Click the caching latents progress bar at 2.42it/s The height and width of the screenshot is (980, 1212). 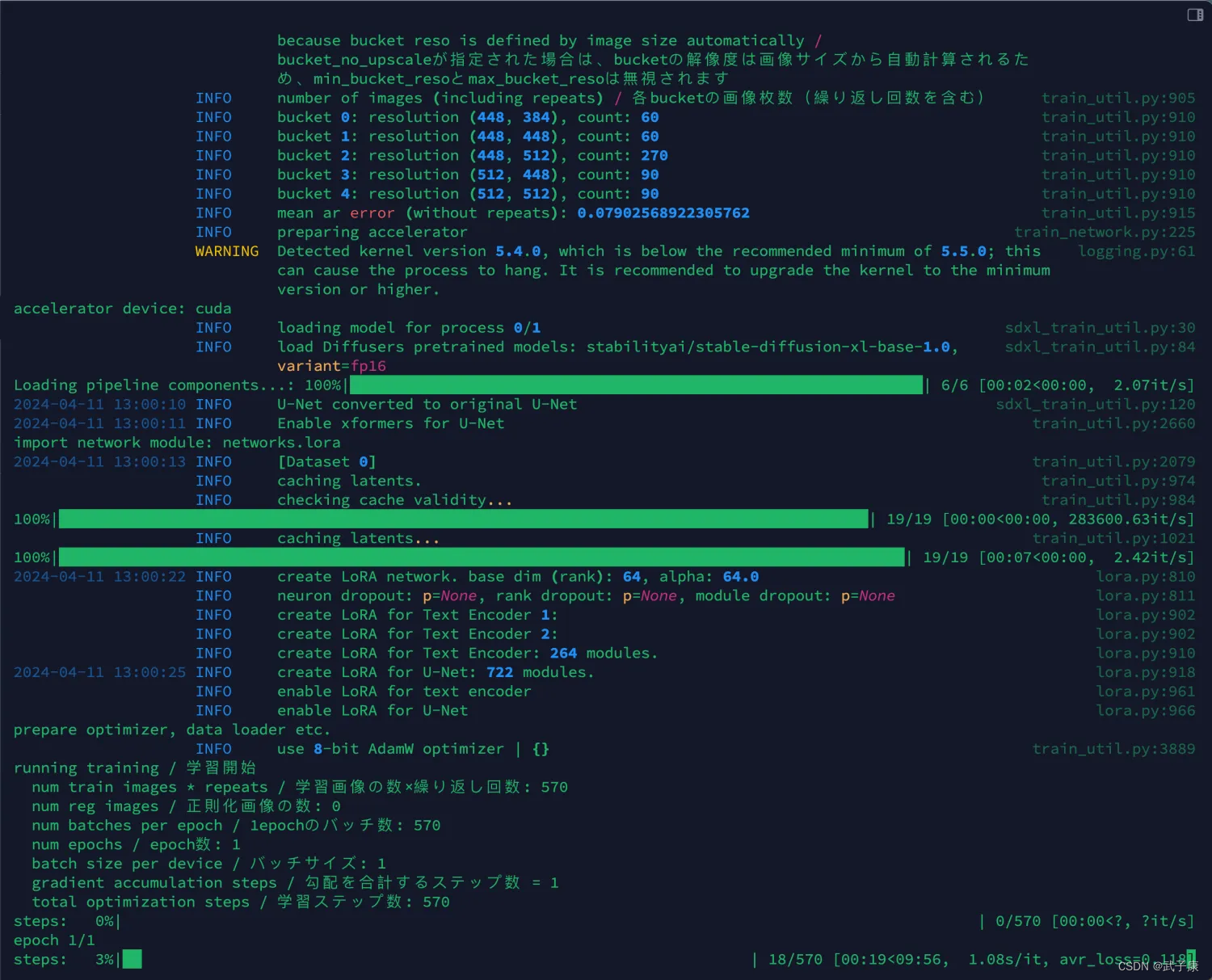(x=482, y=557)
